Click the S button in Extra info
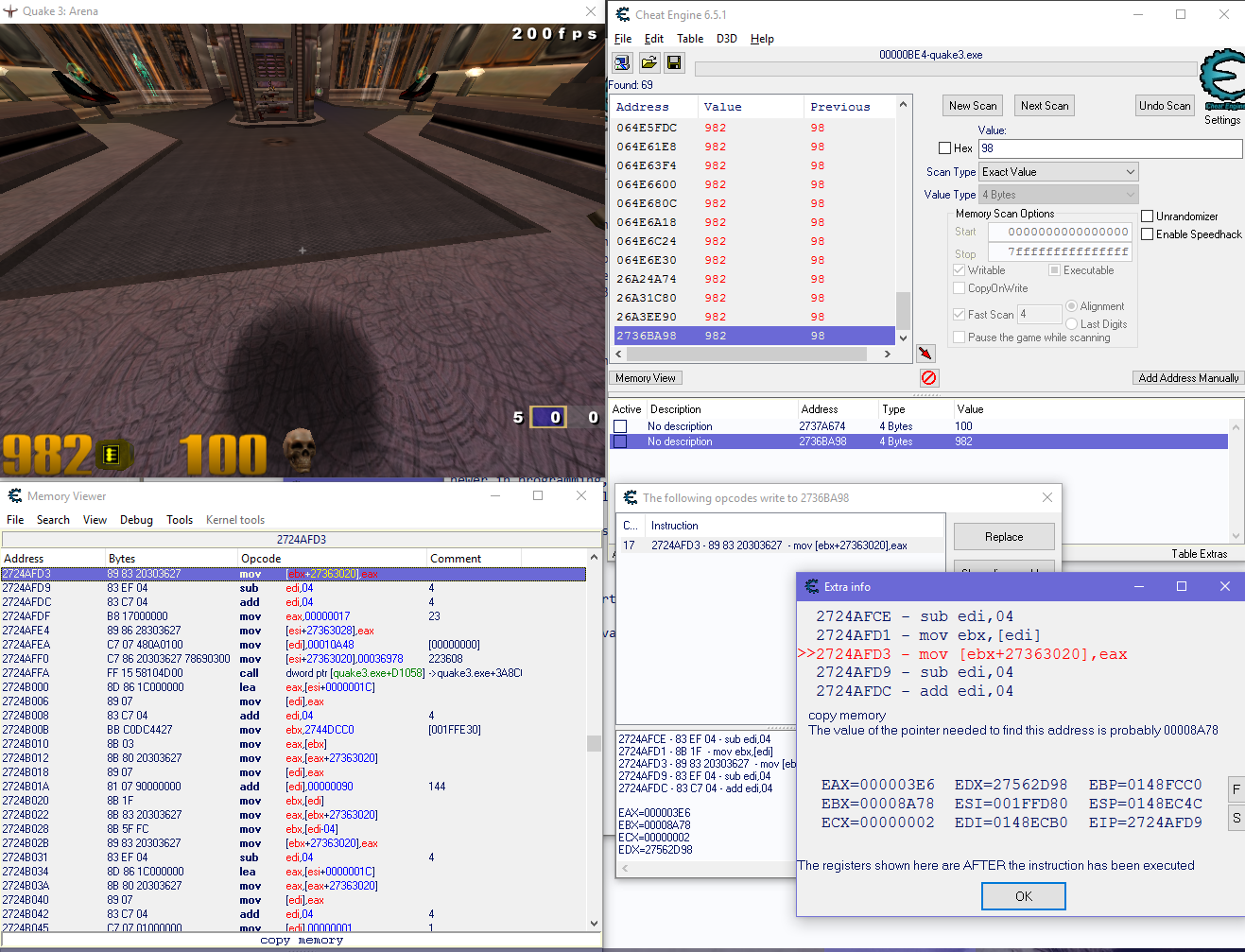This screenshot has width=1245, height=952. 1236,818
